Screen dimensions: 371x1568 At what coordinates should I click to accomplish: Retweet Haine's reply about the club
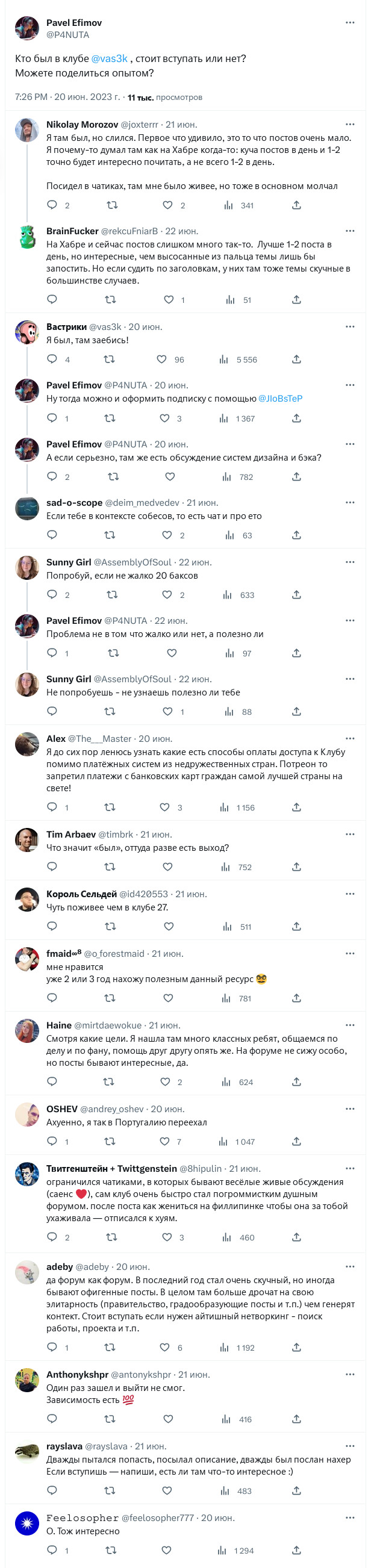pyautogui.click(x=109, y=1081)
